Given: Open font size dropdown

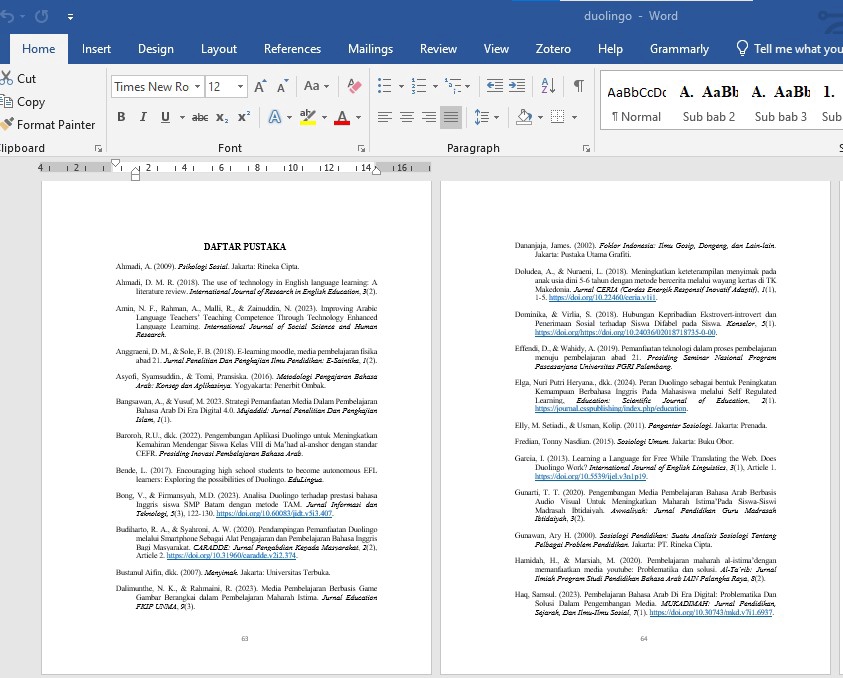Looking at the screenshot, I should (x=240, y=87).
